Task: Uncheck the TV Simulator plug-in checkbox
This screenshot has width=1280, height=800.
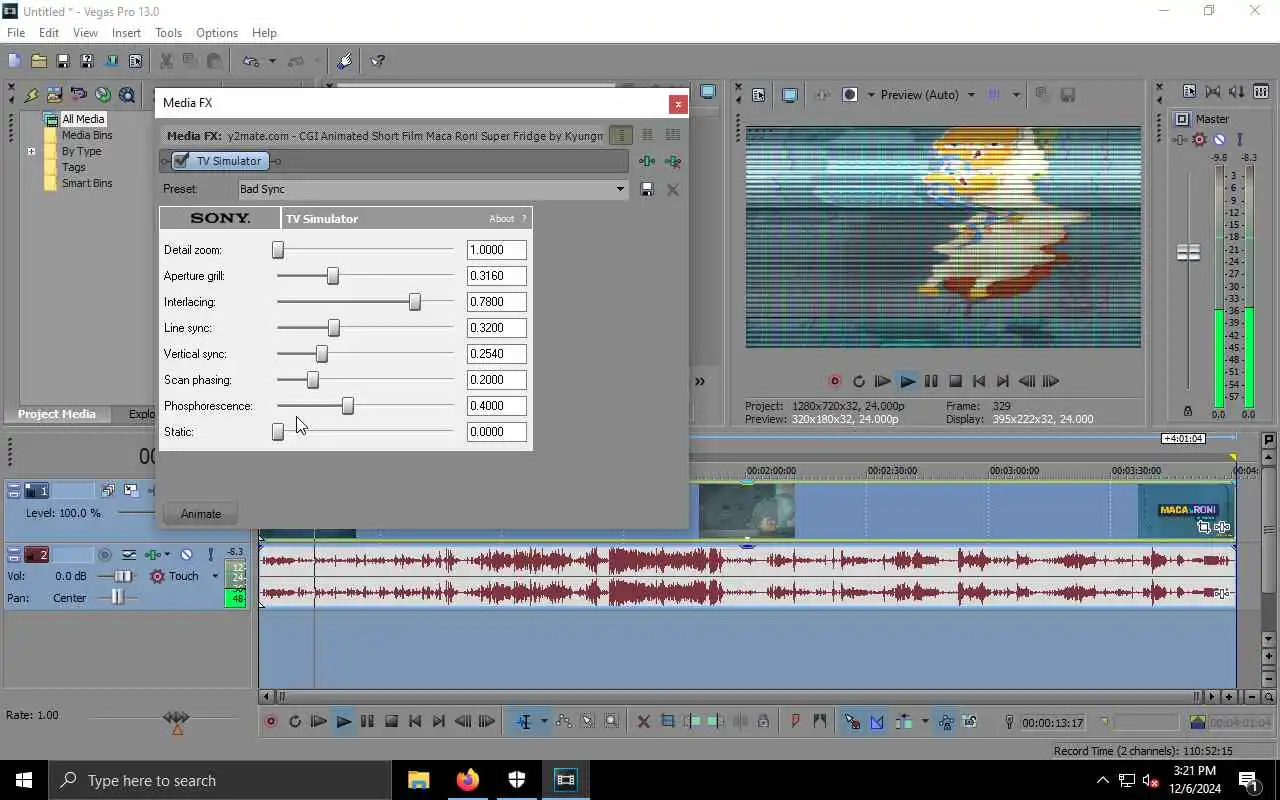Action: 181,161
